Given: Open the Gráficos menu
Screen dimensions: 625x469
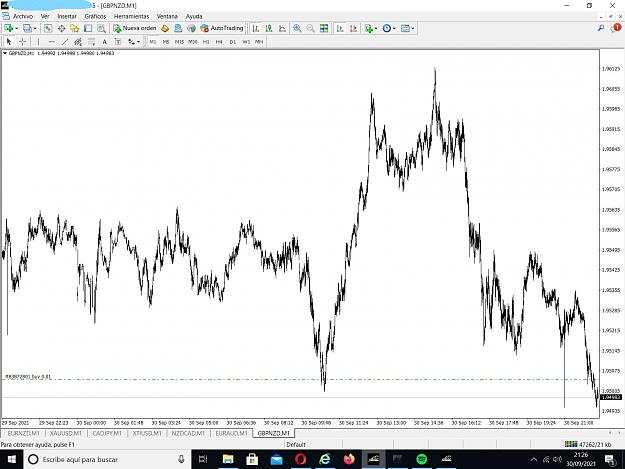Looking at the screenshot, I should 95,16.
